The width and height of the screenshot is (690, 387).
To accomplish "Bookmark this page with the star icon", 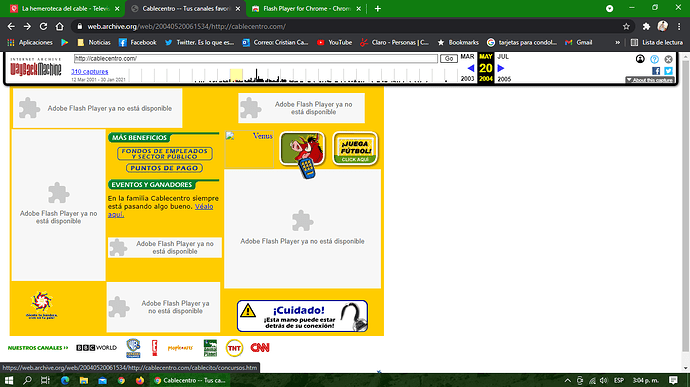I will [626, 26].
